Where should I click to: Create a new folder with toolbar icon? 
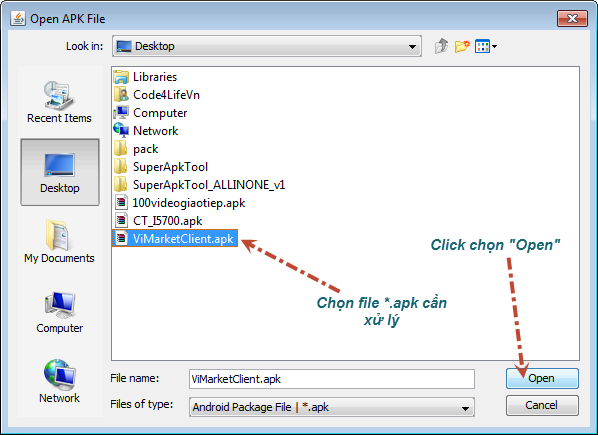pos(462,46)
